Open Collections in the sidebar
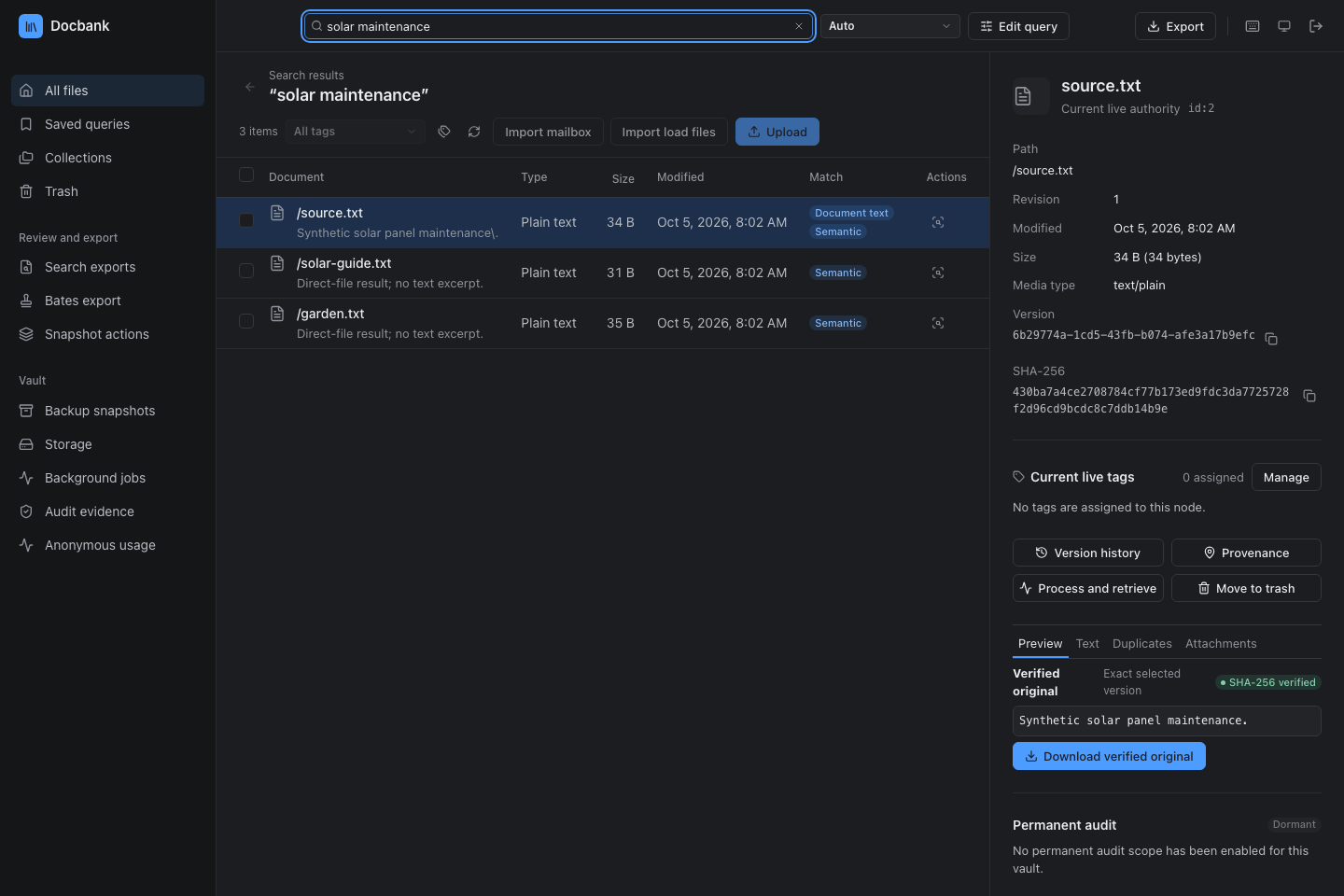Screen dimensions: 1344x896 pos(107,158)
